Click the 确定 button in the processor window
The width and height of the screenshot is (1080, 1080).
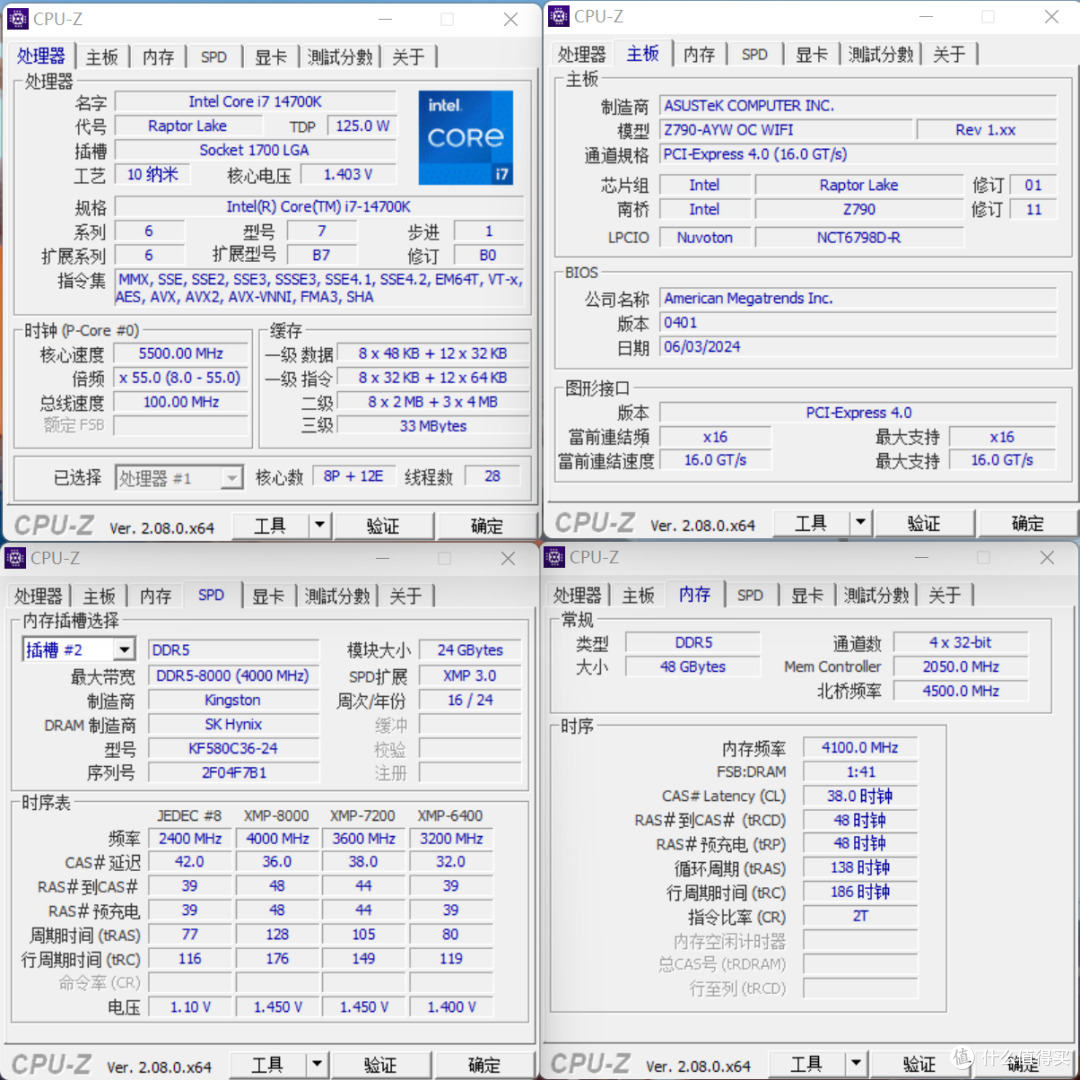(487, 526)
